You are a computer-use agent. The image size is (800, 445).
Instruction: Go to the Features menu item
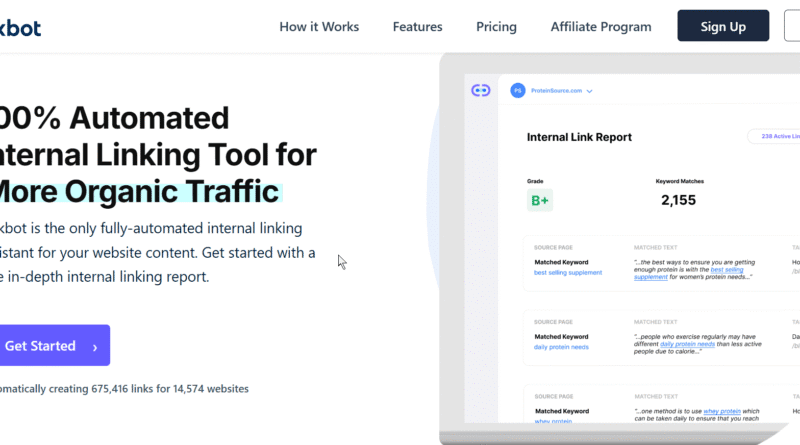pyautogui.click(x=418, y=27)
